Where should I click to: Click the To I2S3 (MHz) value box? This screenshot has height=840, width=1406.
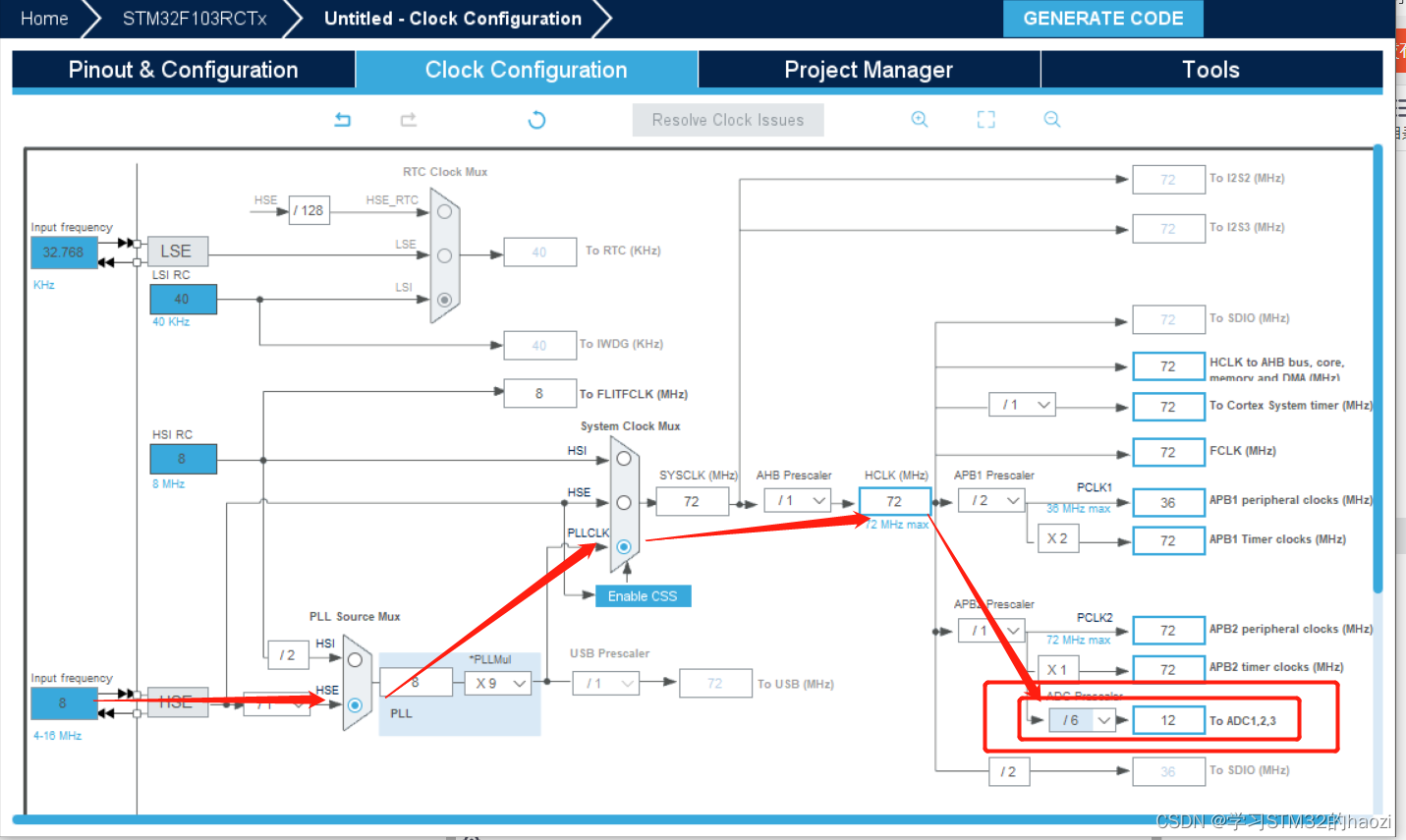click(x=1168, y=229)
